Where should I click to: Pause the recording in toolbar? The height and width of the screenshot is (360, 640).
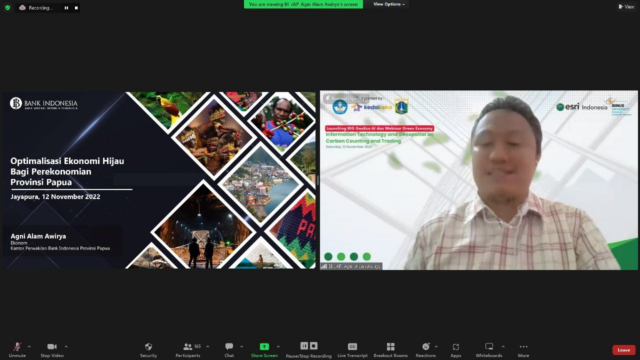pos(304,346)
